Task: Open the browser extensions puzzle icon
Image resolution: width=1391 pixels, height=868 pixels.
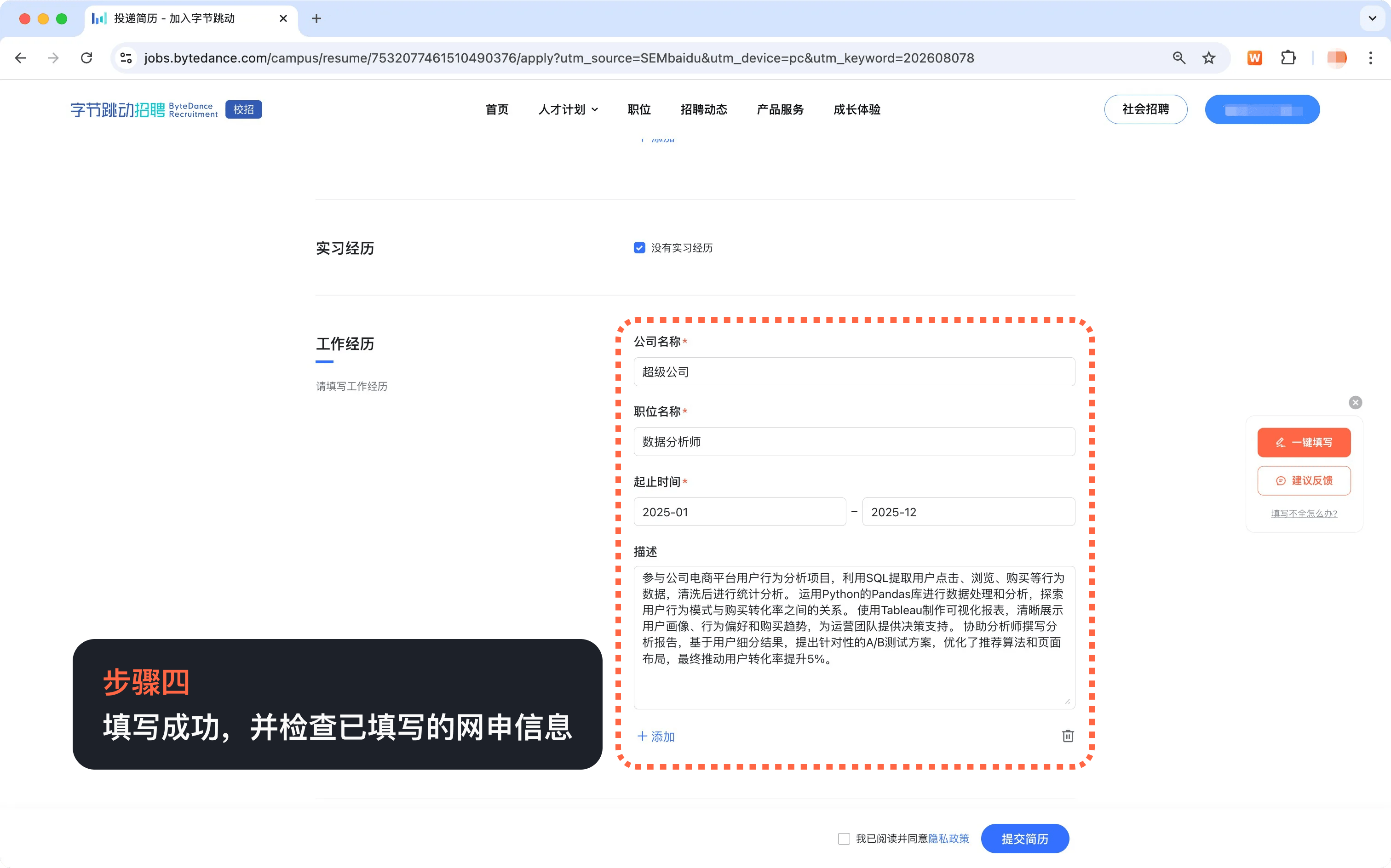Action: [x=1288, y=58]
